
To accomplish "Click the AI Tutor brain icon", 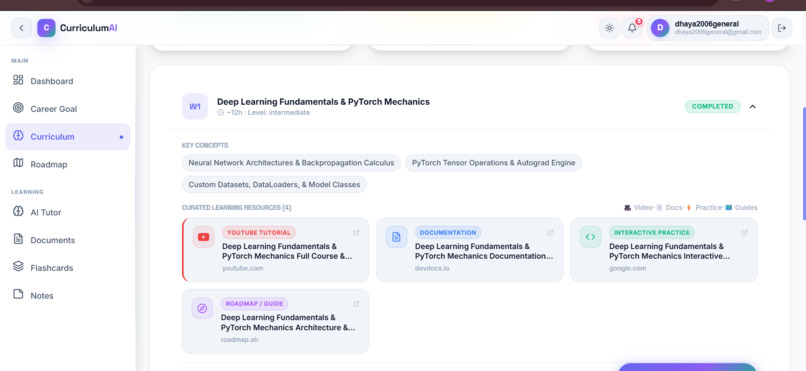I will [x=18, y=211].
